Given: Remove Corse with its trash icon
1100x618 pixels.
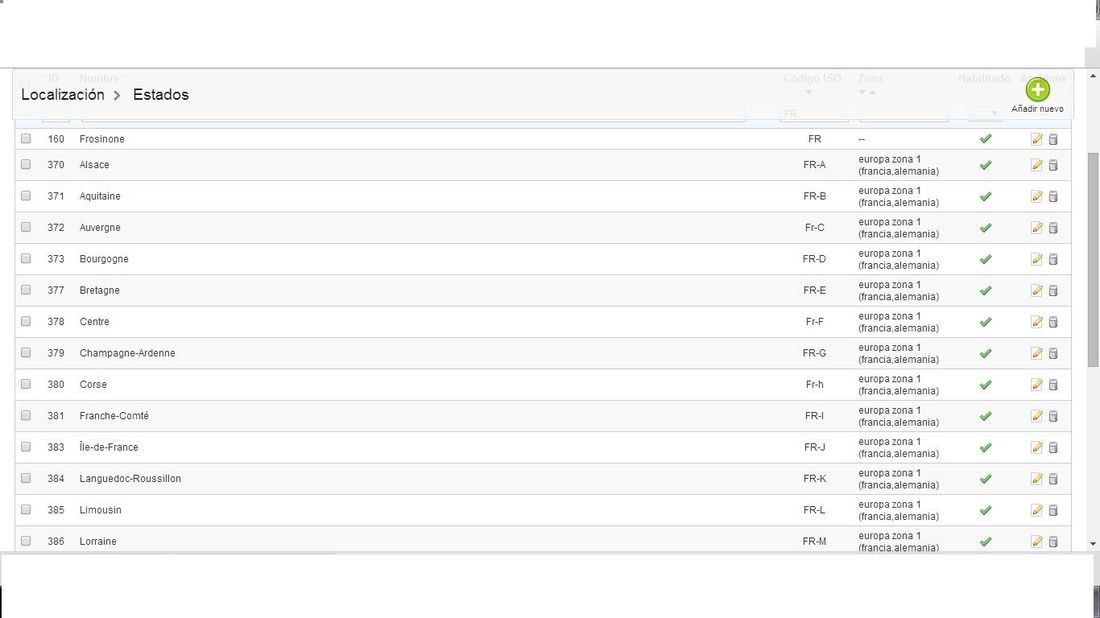Looking at the screenshot, I should click(1053, 384).
